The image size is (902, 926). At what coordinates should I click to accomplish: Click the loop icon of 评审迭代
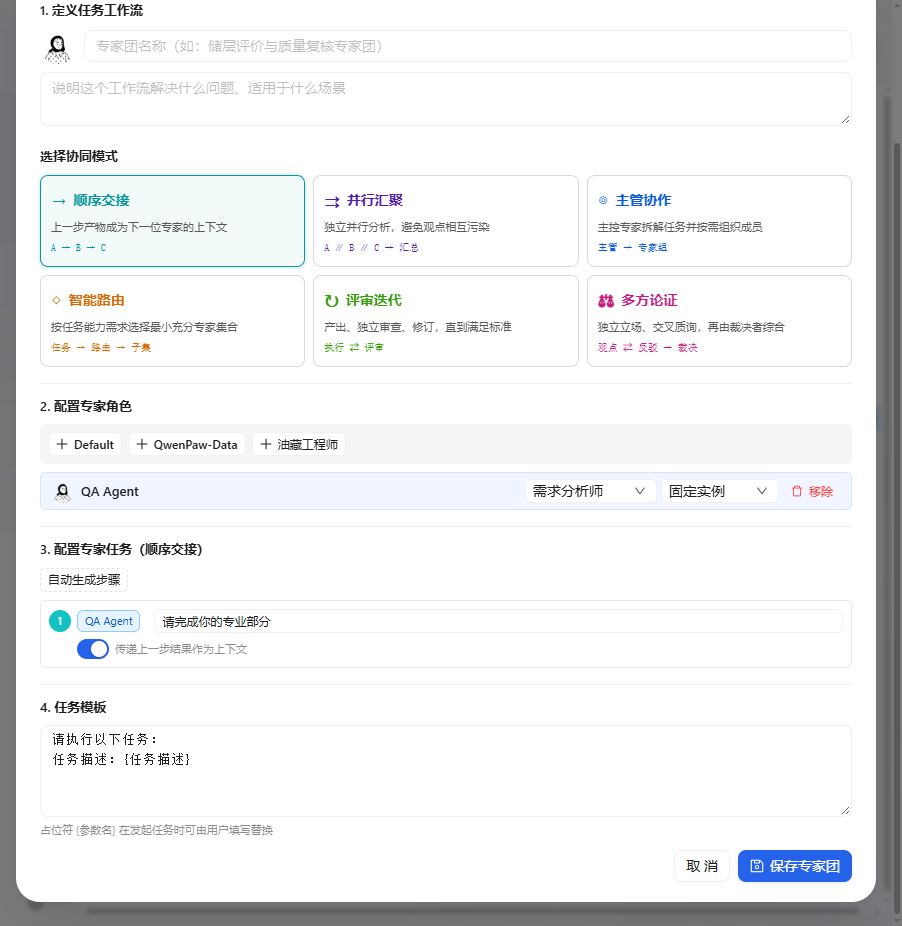[331, 301]
